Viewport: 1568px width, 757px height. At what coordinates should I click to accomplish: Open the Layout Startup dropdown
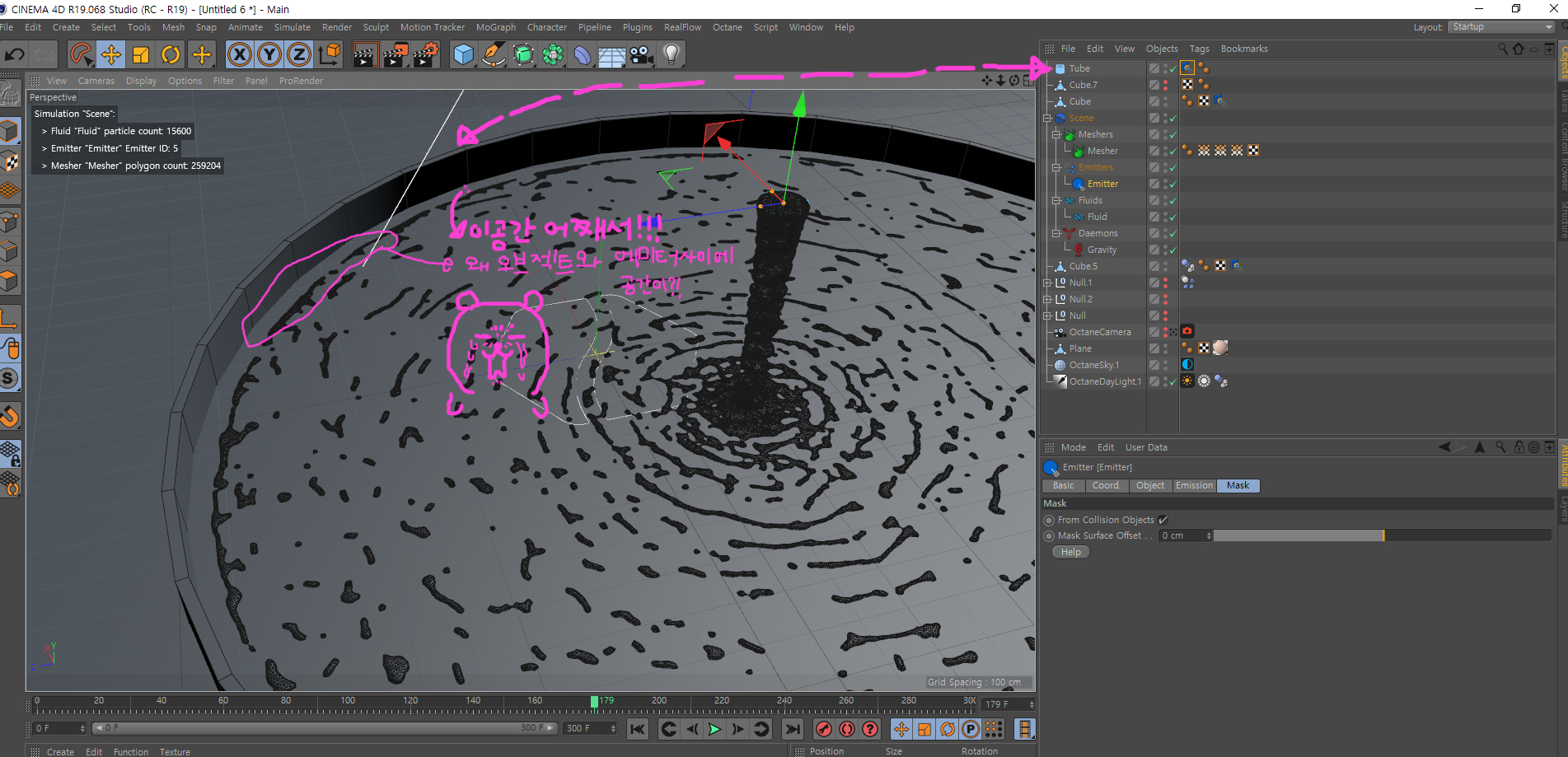(1501, 27)
